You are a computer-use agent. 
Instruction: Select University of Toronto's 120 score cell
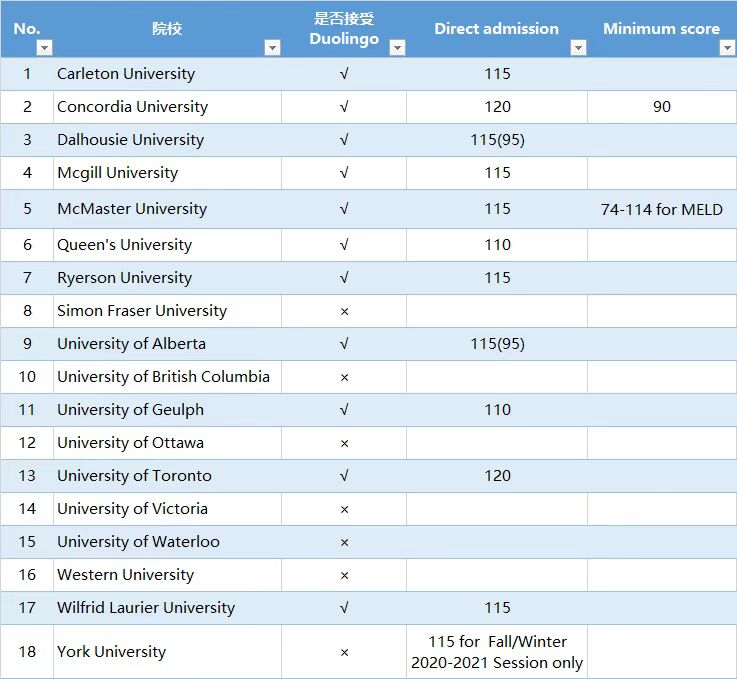point(497,476)
